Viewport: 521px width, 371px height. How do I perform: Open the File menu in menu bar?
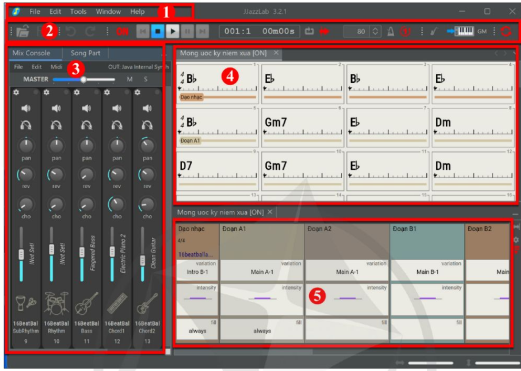click(35, 12)
